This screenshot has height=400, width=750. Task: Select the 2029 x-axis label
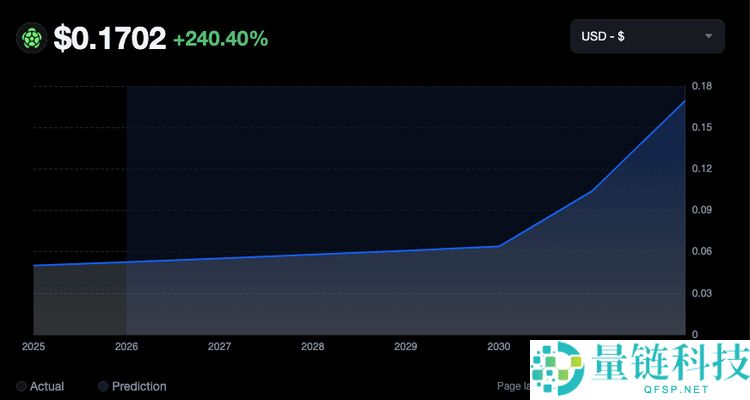pyautogui.click(x=405, y=346)
